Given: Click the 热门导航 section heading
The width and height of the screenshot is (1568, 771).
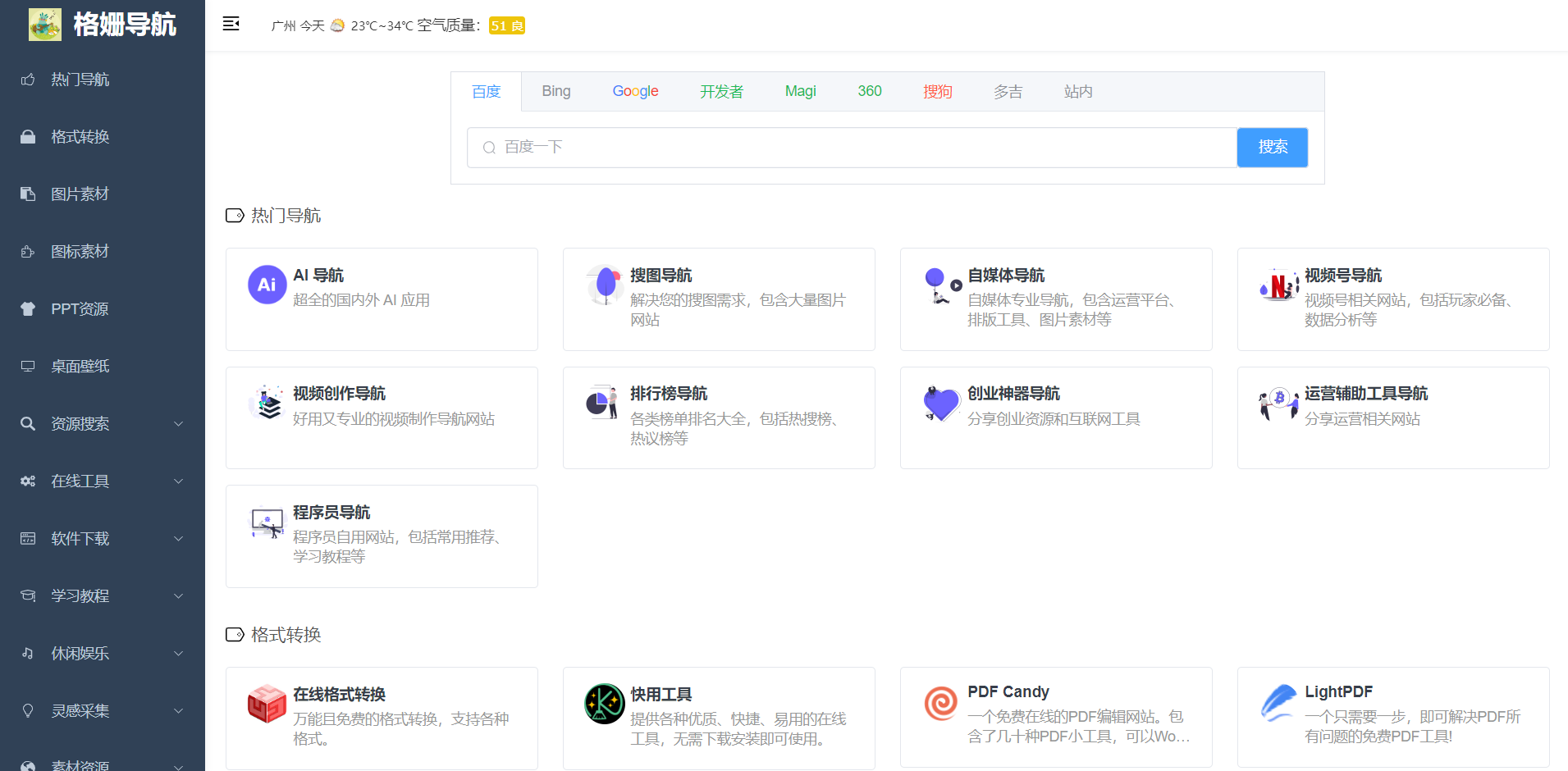Looking at the screenshot, I should pos(286,216).
